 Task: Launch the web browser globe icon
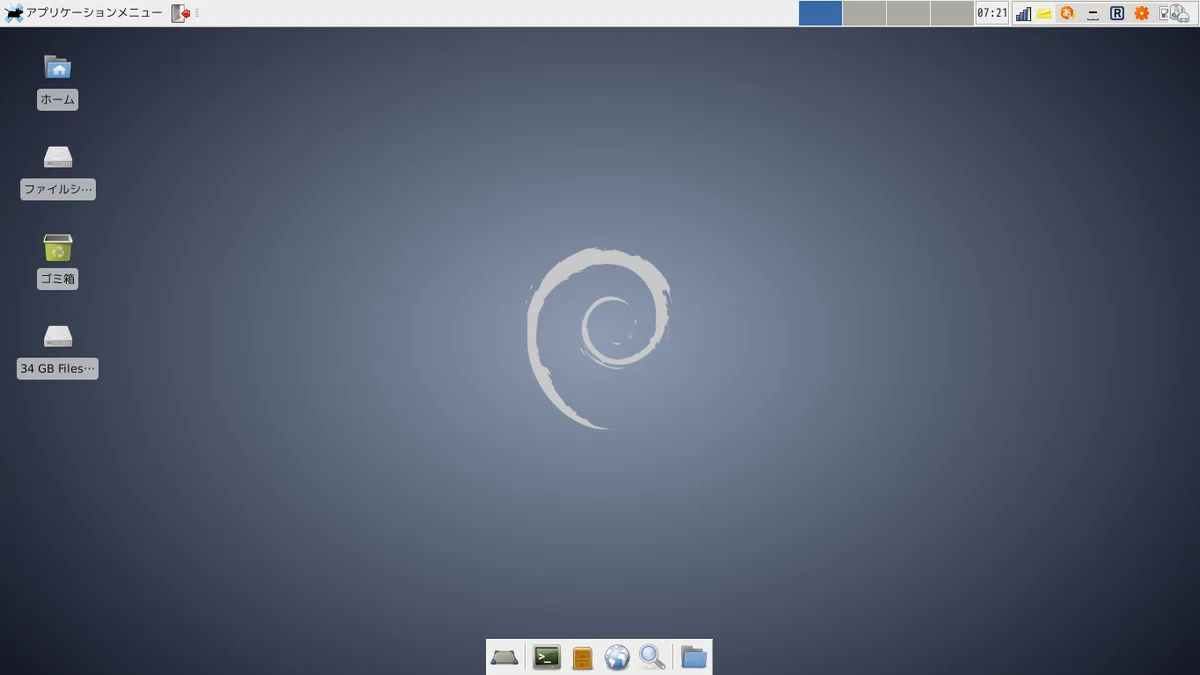pos(617,657)
